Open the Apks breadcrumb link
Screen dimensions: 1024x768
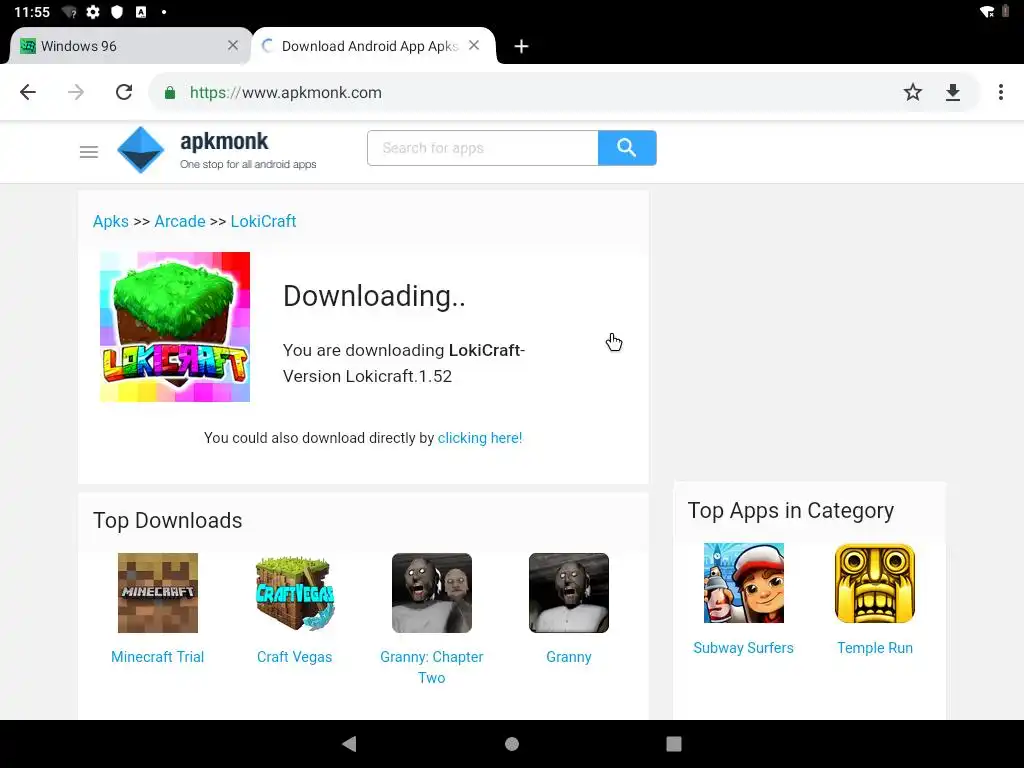(x=110, y=221)
